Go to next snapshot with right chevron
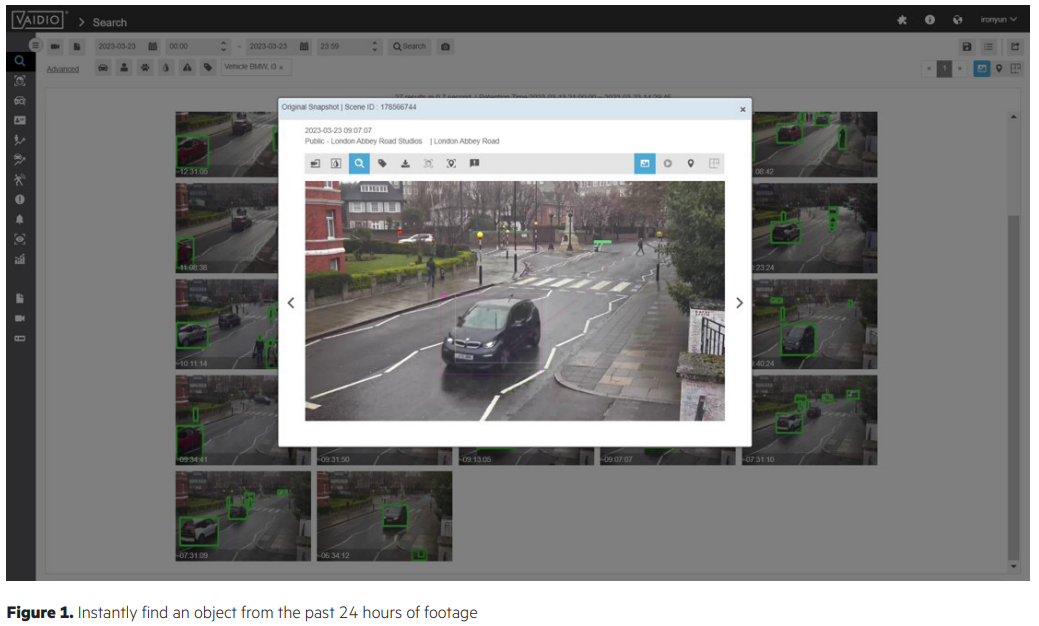Image resolution: width=1039 pixels, height=626 pixels. click(x=739, y=303)
